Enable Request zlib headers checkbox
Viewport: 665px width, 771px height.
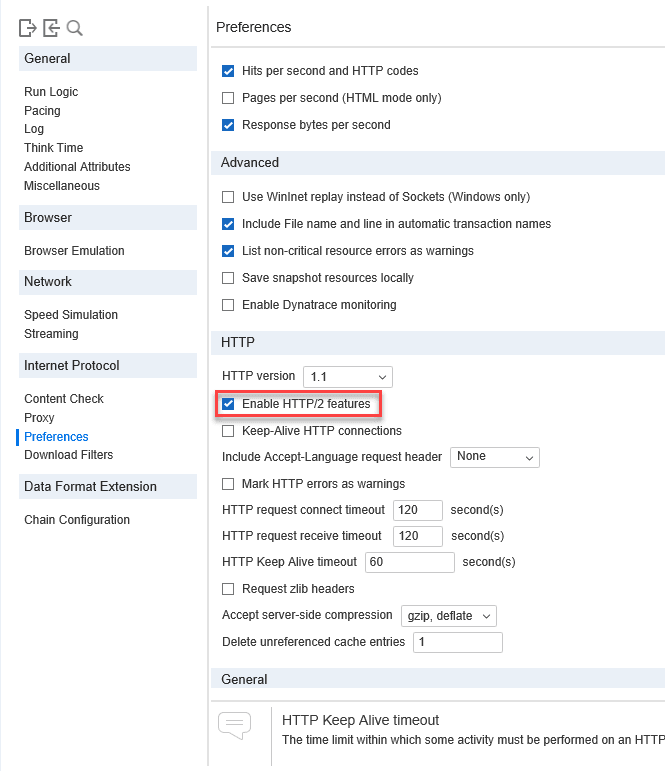pyautogui.click(x=228, y=589)
